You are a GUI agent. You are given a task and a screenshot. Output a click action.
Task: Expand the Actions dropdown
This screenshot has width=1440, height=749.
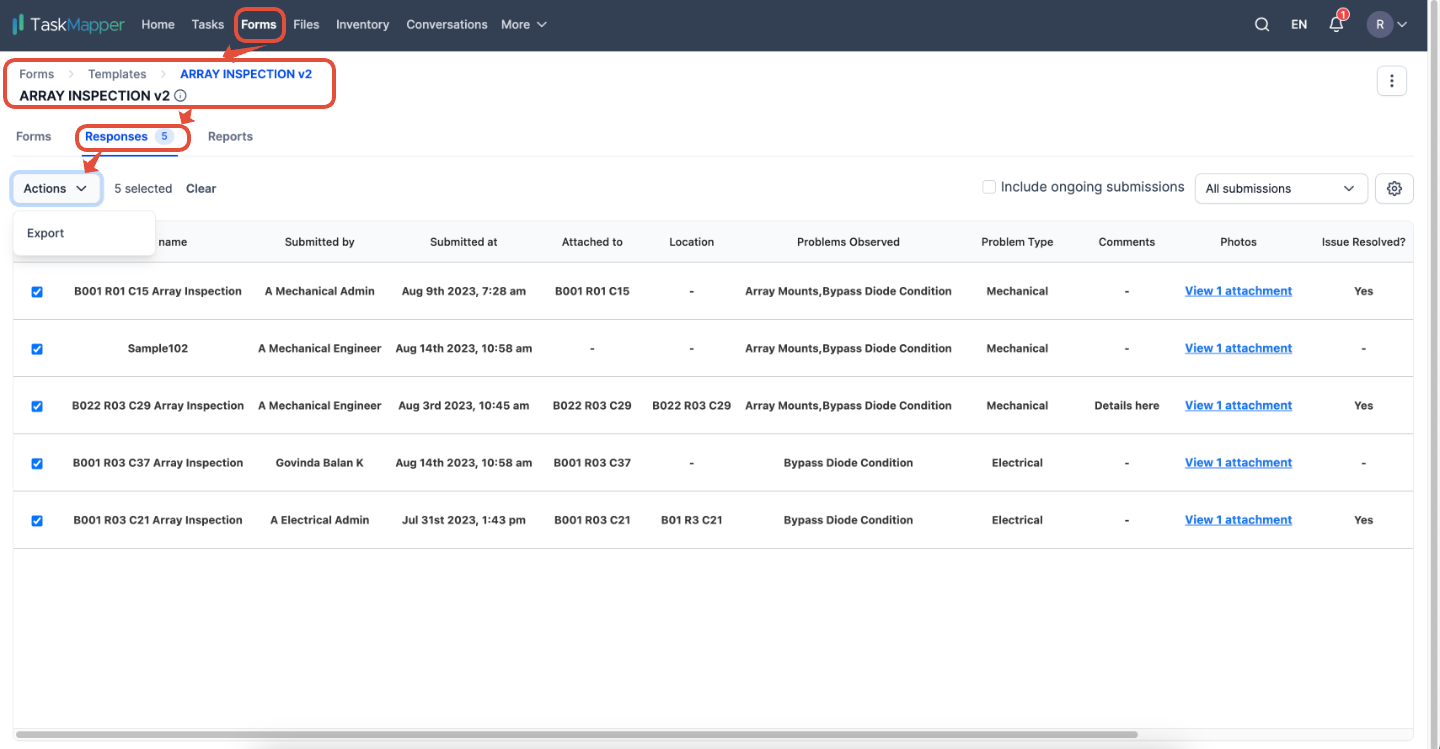pos(56,188)
